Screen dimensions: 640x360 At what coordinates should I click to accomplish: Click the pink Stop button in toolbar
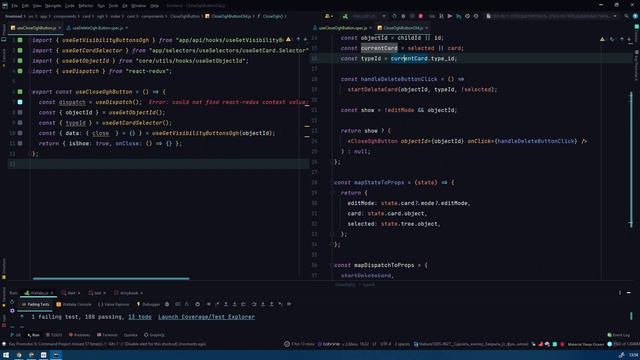coord(420,16)
